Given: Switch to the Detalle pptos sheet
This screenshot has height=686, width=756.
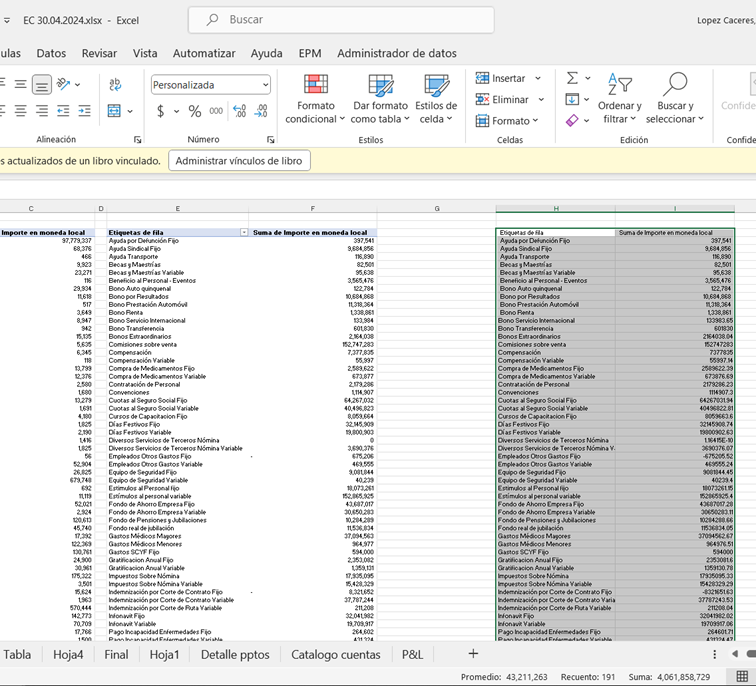Looking at the screenshot, I should (235, 655).
